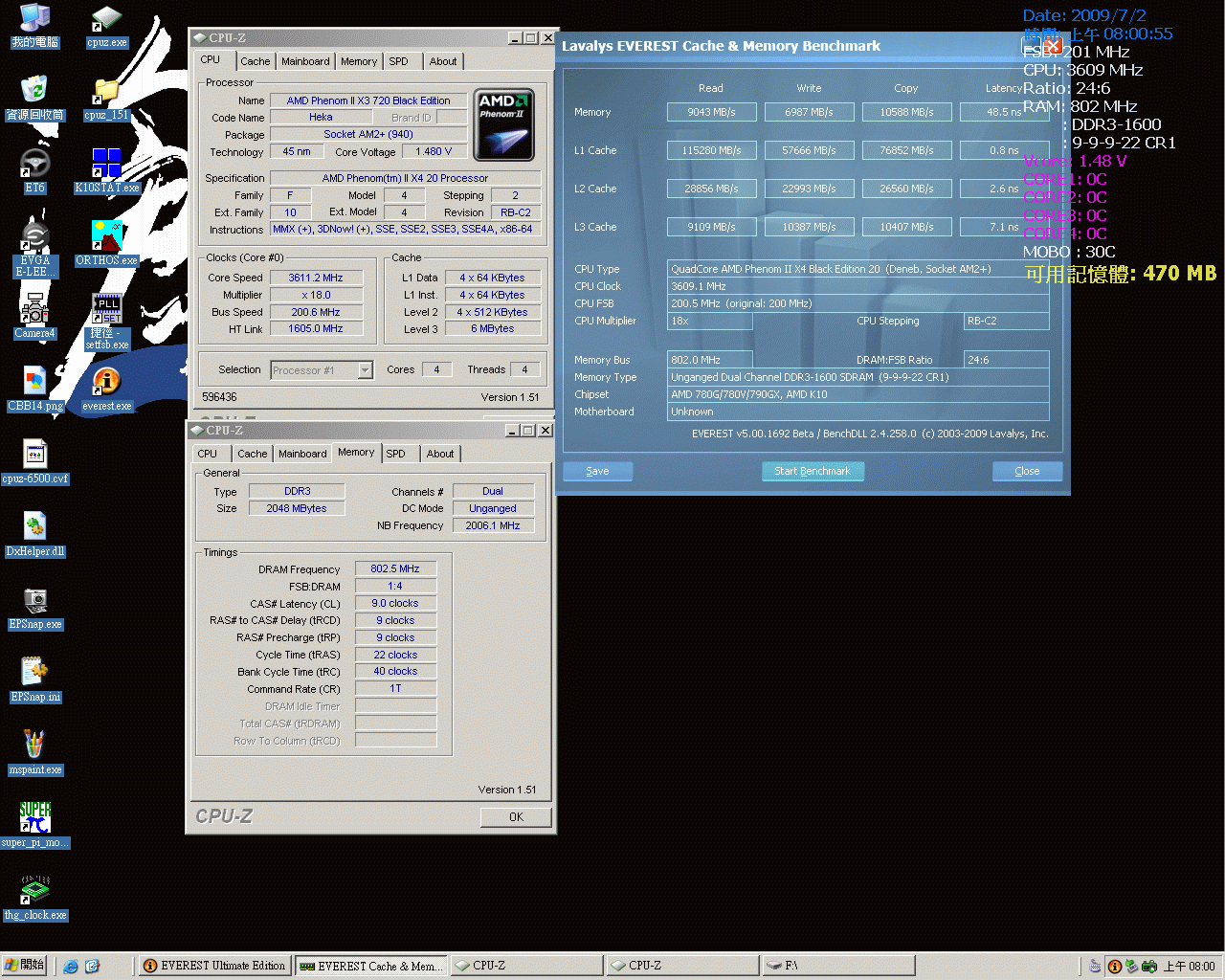Click L3 Cache Read value 9109 MB/s
The image size is (1225, 980).
click(x=711, y=227)
